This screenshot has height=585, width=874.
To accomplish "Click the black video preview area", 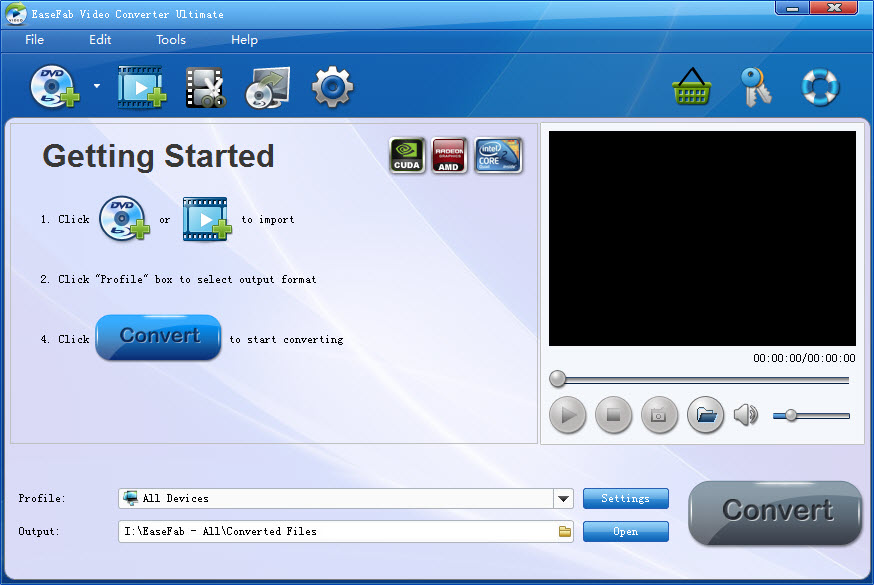I will pyautogui.click(x=702, y=238).
